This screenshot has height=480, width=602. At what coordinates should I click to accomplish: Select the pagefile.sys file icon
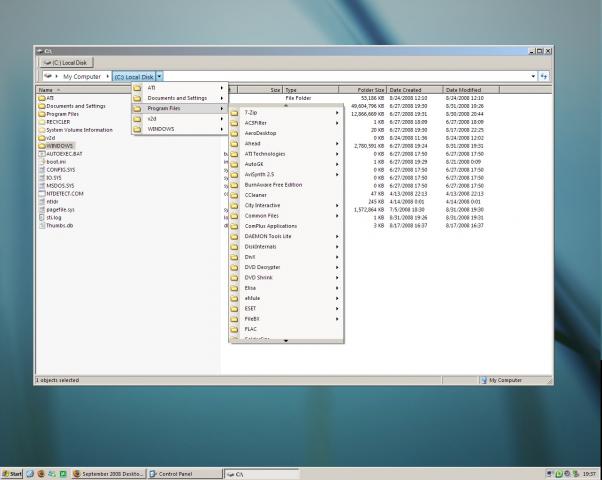[42, 210]
